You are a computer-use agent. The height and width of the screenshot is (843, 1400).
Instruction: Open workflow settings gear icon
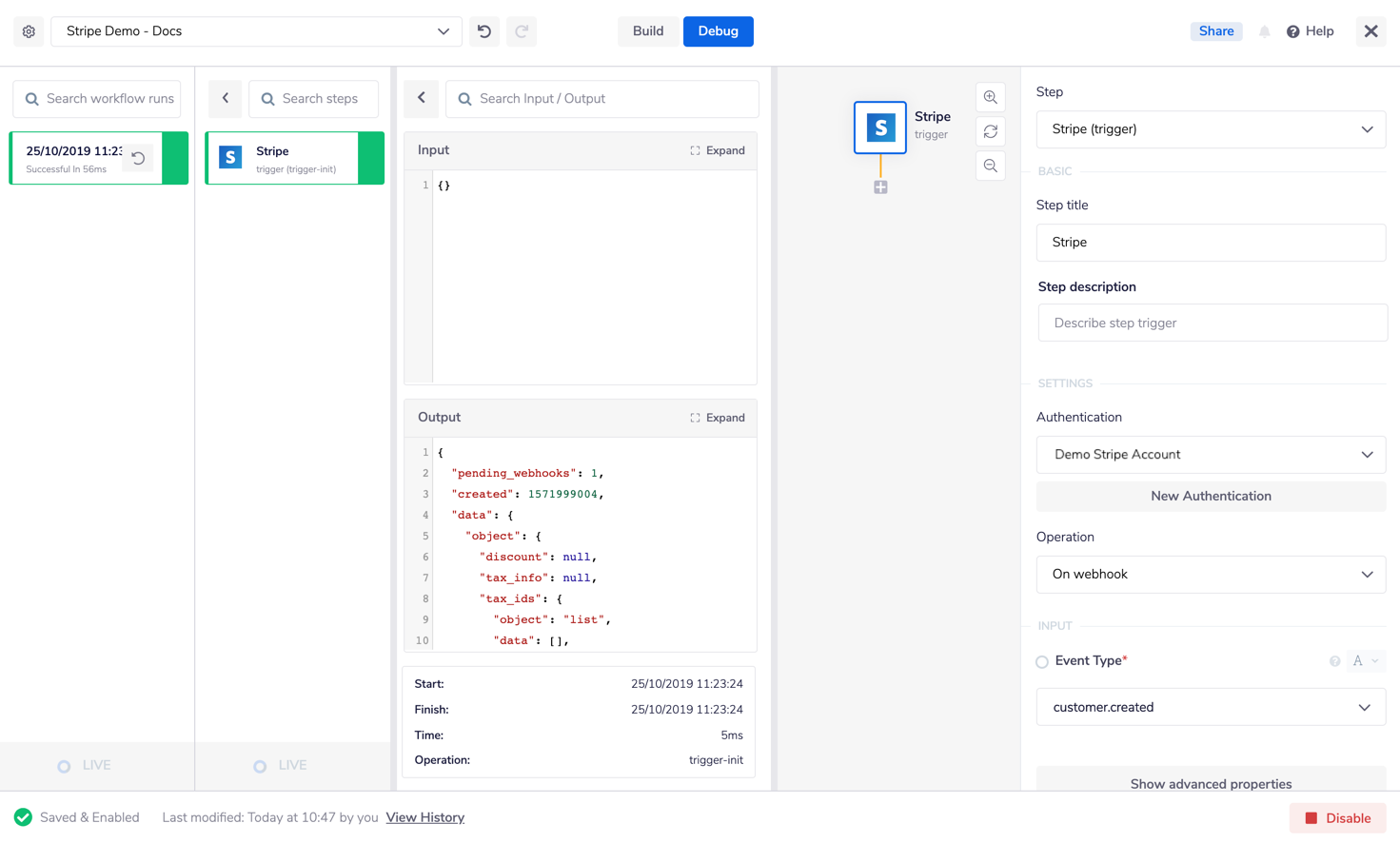[29, 31]
